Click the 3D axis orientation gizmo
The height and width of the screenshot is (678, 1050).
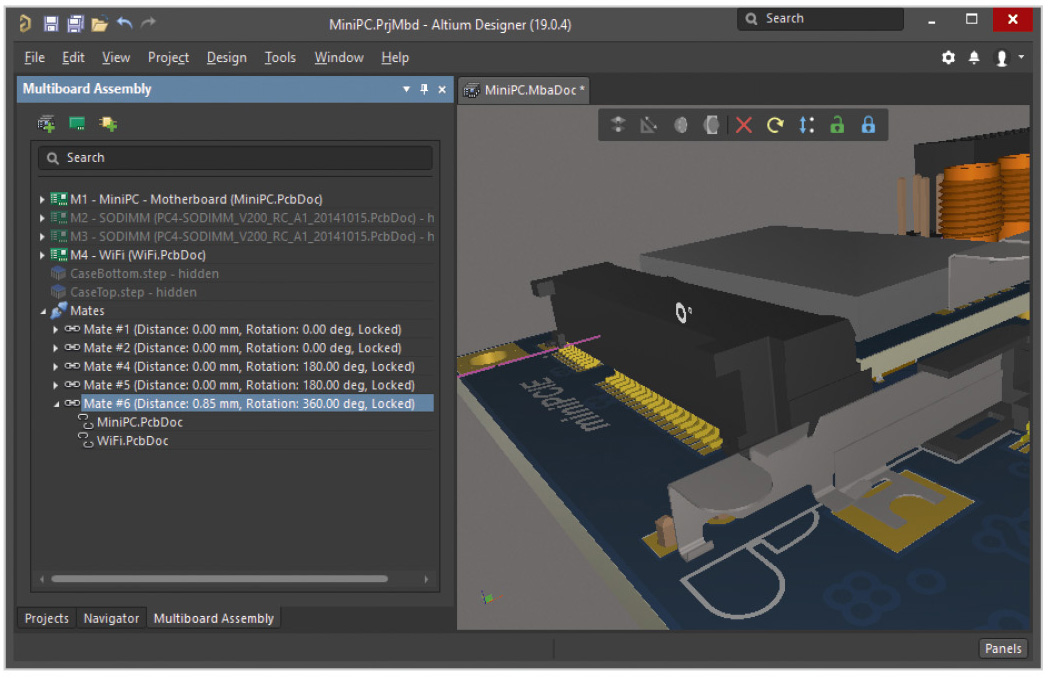490,597
